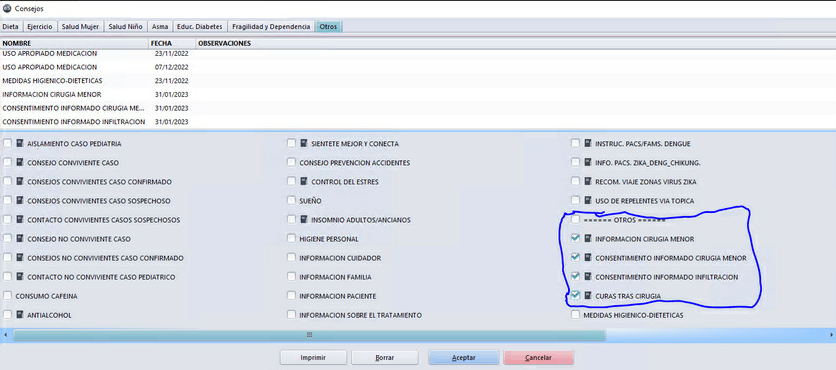Select the Salud Niño tab

(x=125, y=26)
